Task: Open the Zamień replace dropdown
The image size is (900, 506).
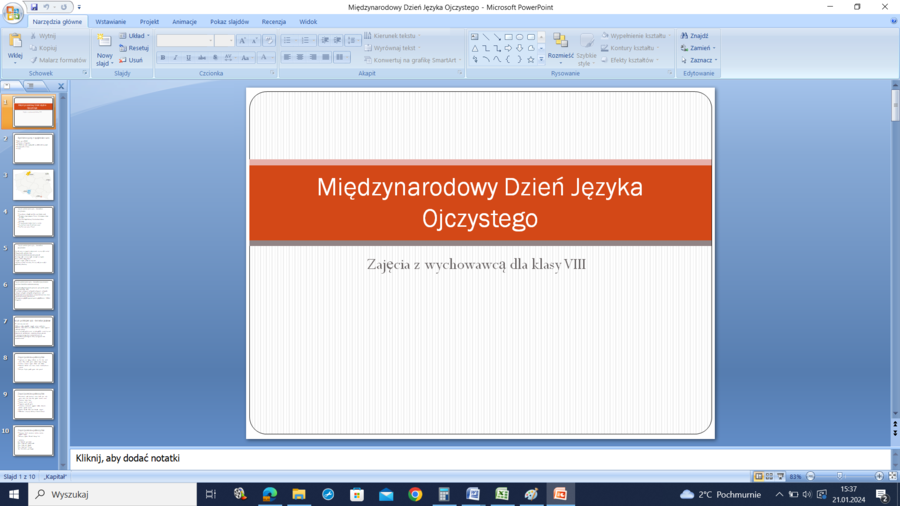Action: (x=698, y=48)
